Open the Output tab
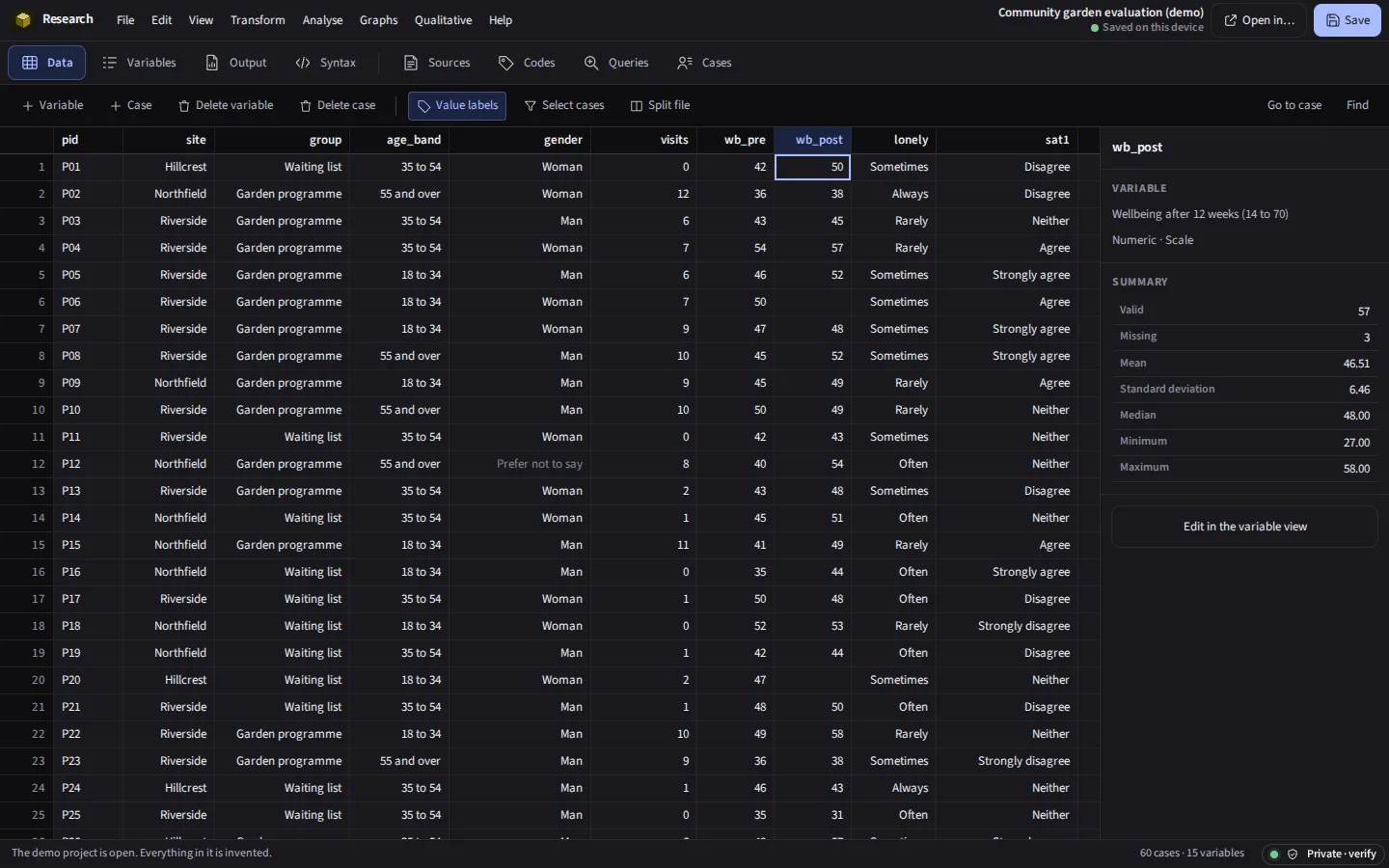This screenshot has width=1389, height=868. coord(236,63)
